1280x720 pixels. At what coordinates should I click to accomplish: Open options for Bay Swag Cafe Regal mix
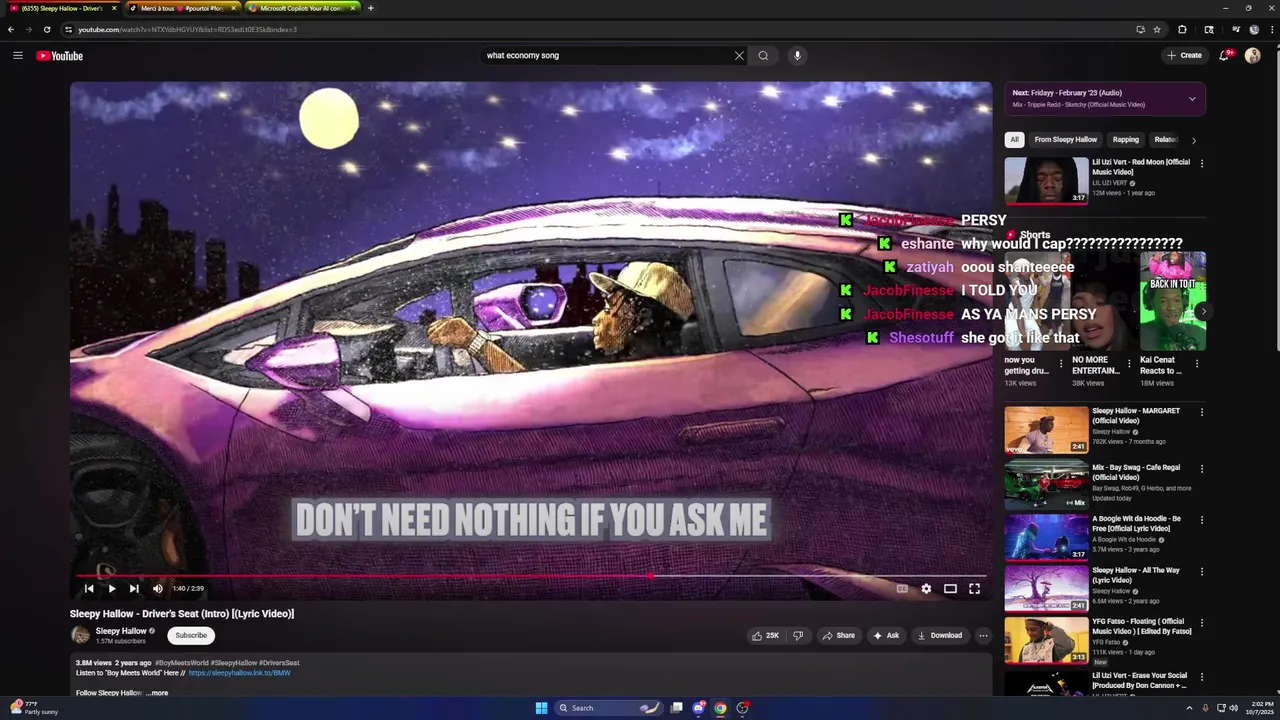1201,468
